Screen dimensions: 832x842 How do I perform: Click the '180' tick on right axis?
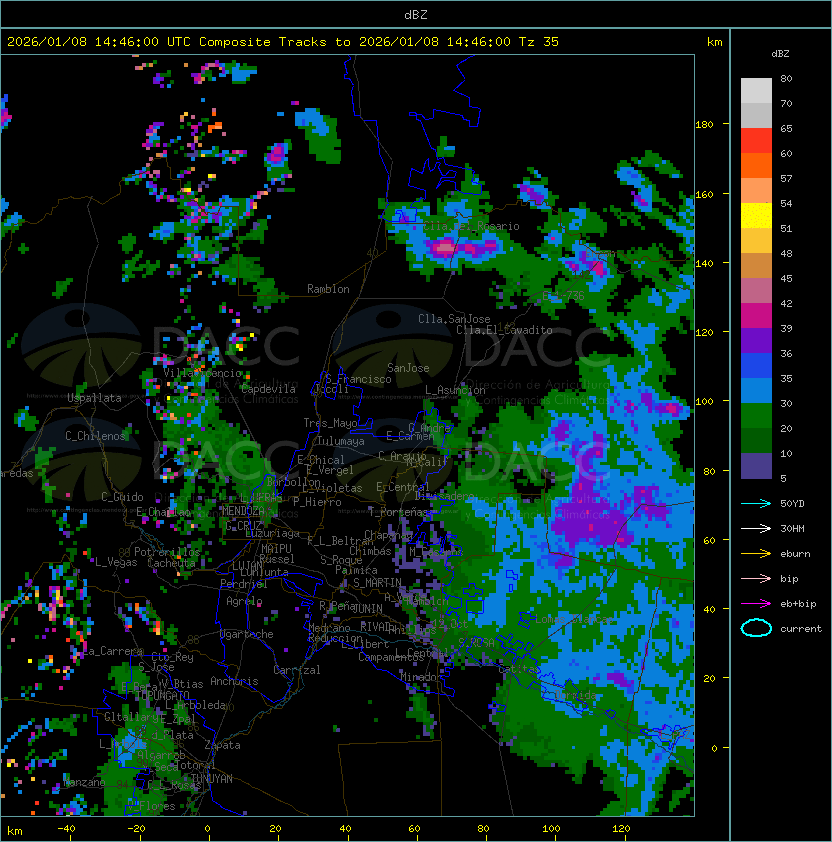[x=704, y=125]
